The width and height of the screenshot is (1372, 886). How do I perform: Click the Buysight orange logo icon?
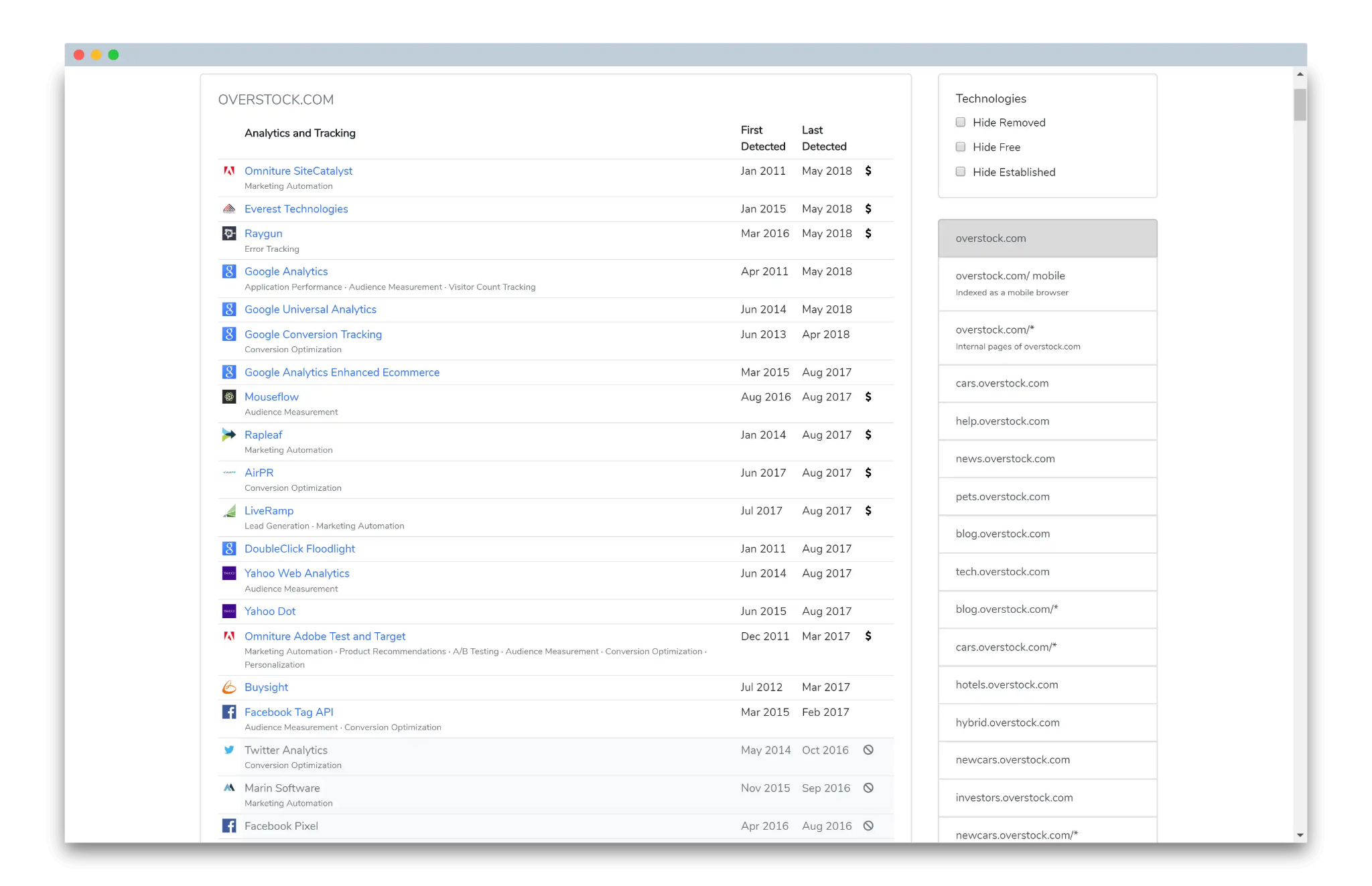pyautogui.click(x=229, y=687)
